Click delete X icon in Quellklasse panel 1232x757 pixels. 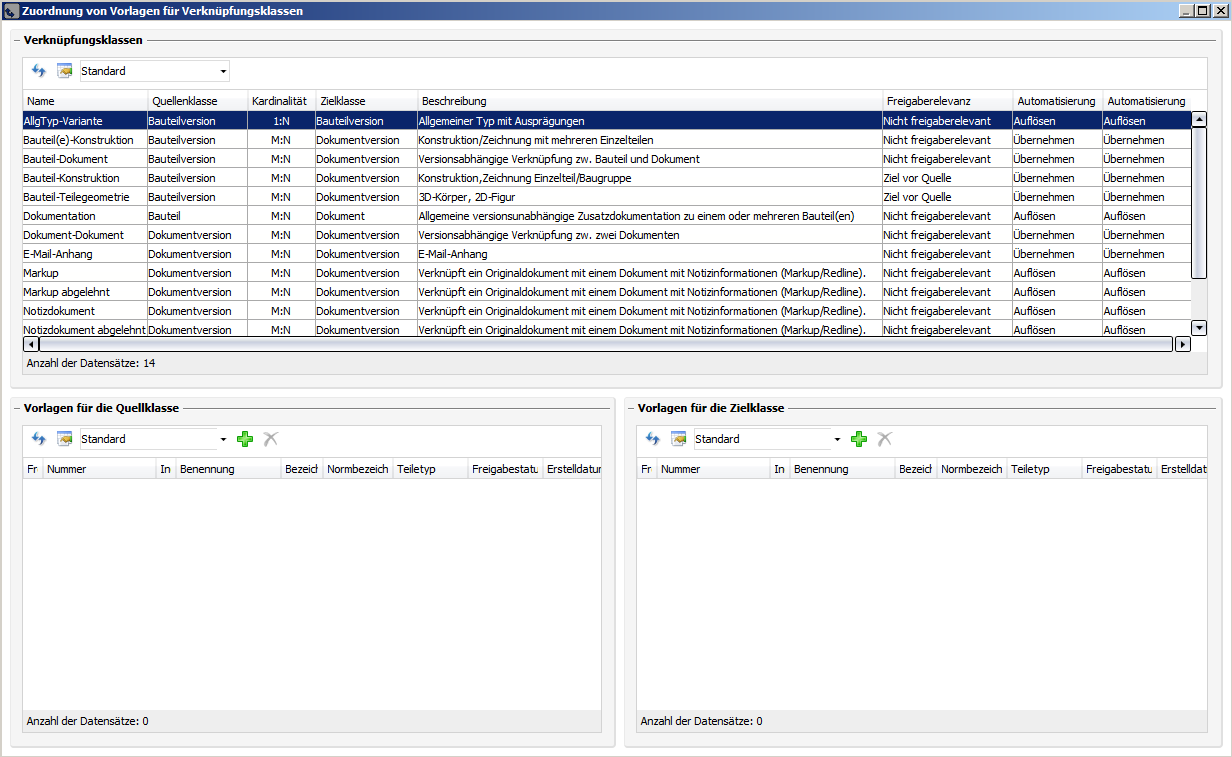(270, 439)
